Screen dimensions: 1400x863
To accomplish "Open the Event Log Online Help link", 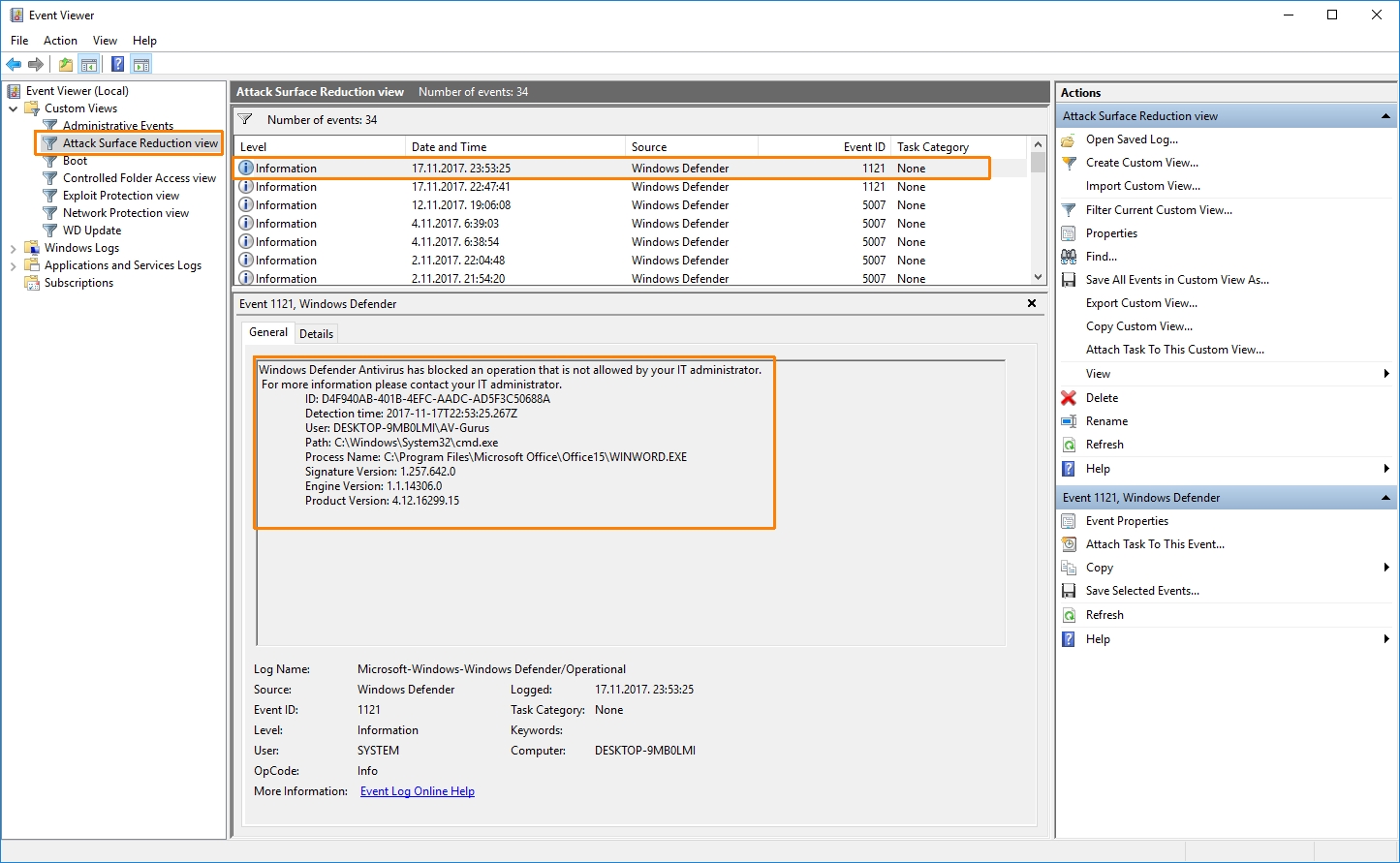I will point(418,791).
